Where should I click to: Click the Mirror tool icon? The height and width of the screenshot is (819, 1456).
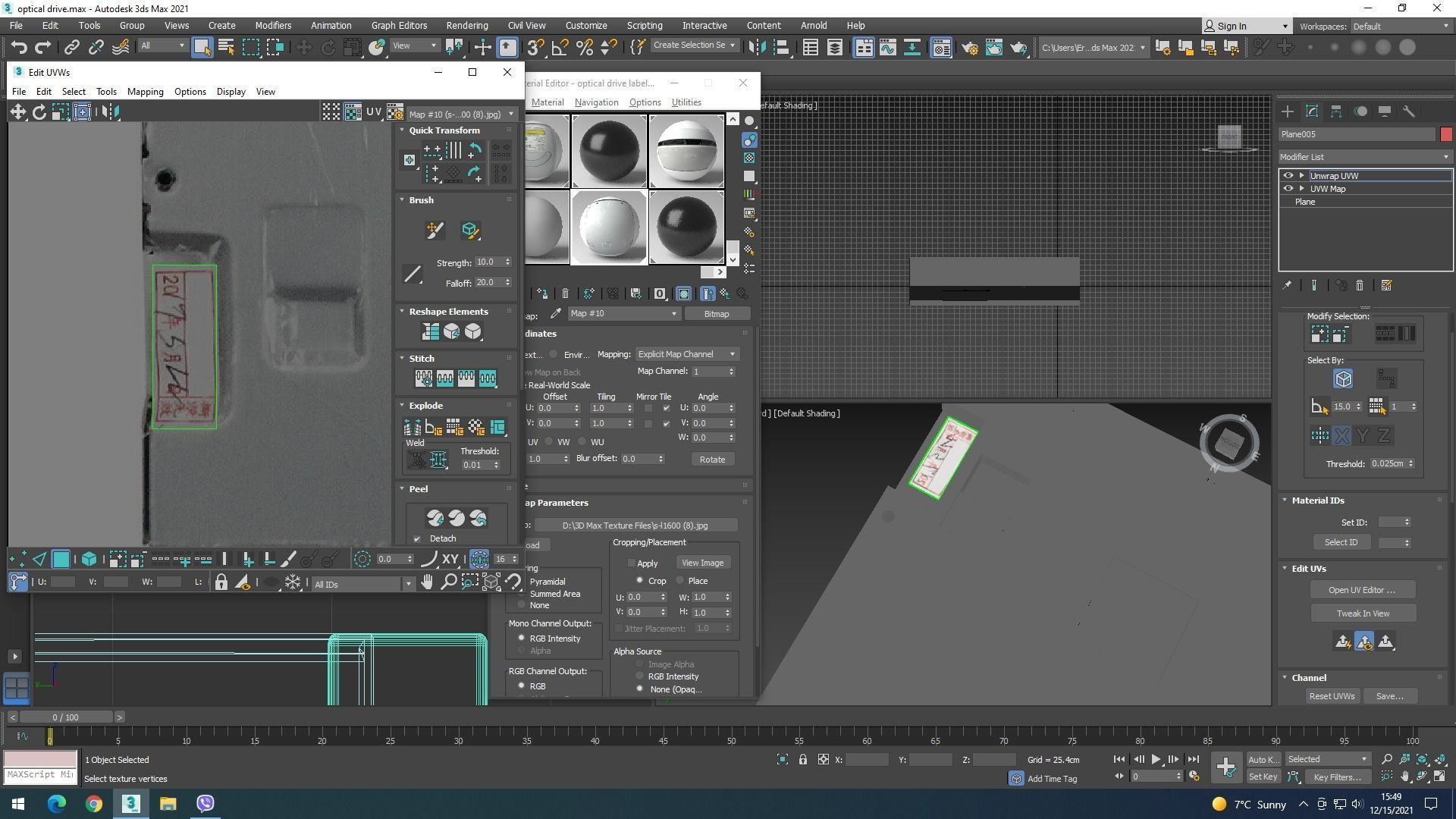(x=756, y=47)
